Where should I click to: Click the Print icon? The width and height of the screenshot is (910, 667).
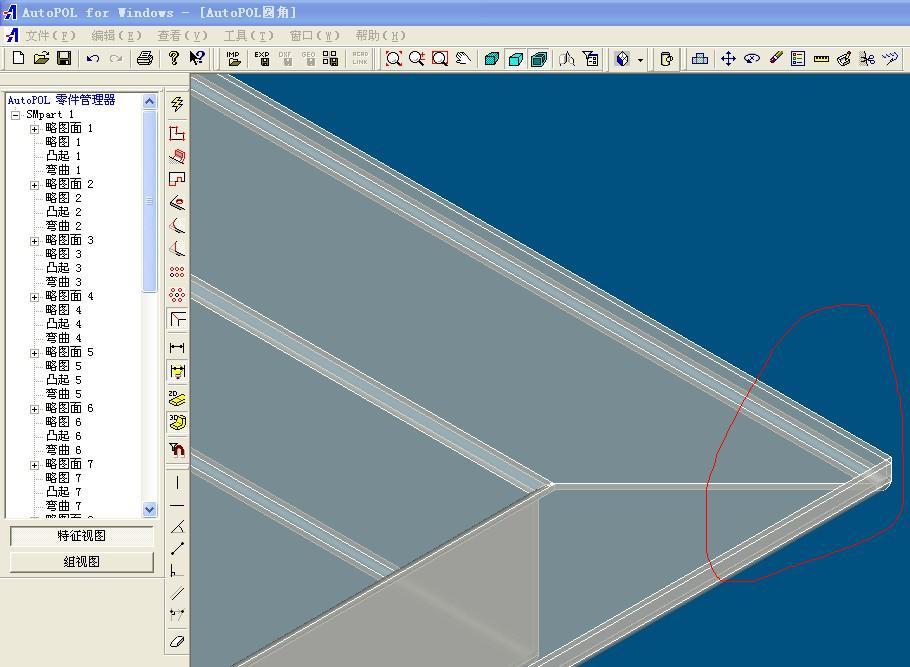(145, 58)
